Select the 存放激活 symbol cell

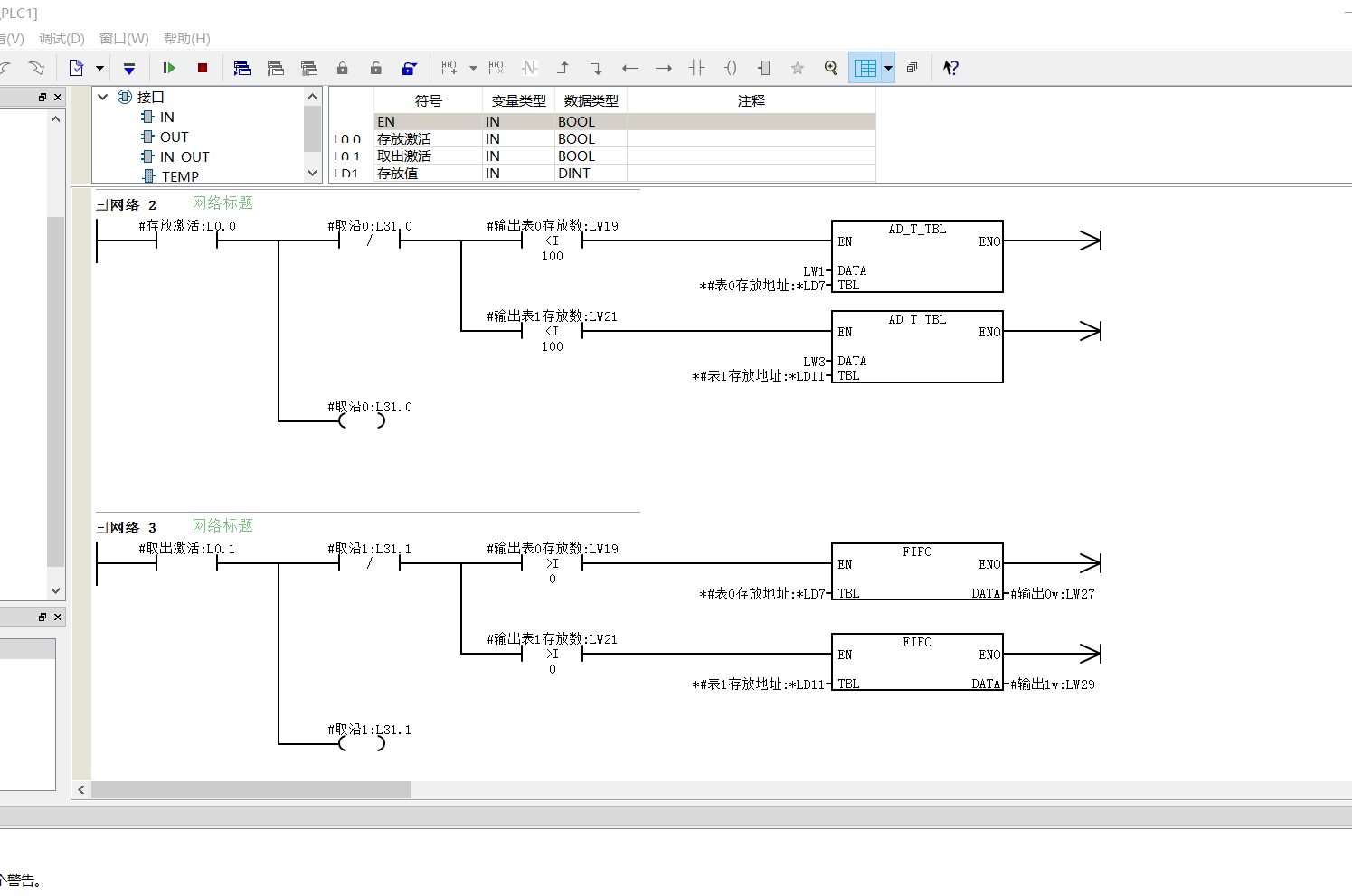click(429, 139)
